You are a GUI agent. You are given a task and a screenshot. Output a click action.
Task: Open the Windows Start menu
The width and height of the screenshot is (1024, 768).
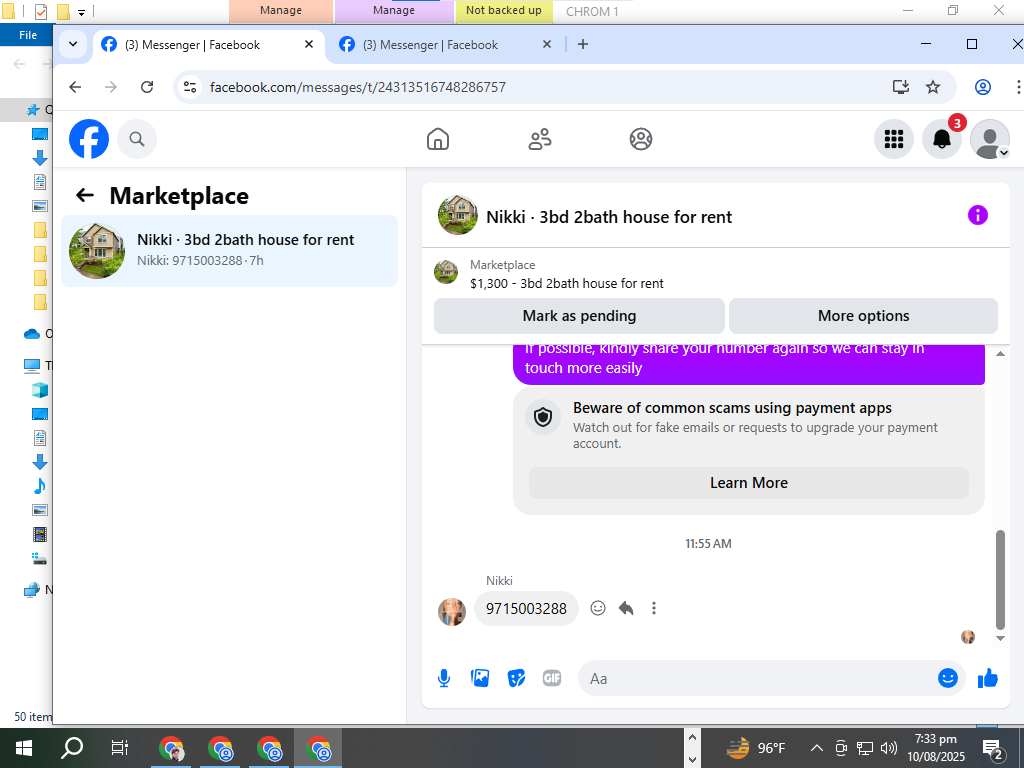24,748
